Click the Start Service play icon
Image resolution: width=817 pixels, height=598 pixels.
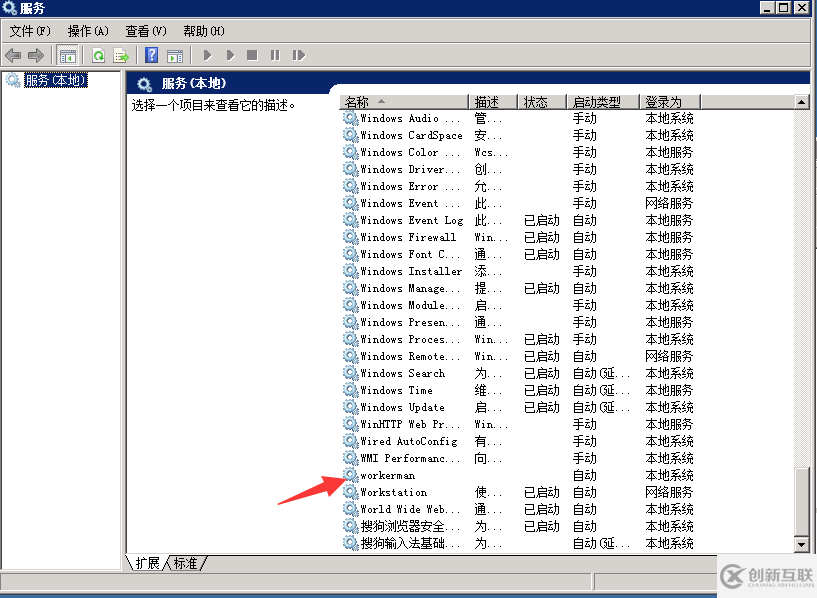(207, 55)
